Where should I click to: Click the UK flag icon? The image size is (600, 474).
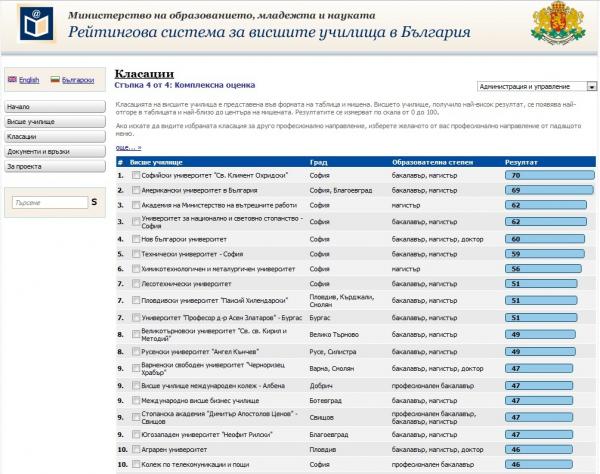(12, 80)
